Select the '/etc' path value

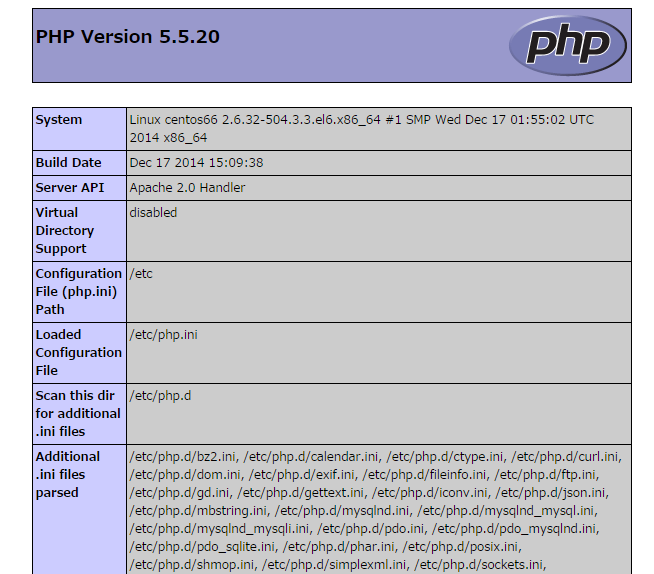(x=141, y=274)
